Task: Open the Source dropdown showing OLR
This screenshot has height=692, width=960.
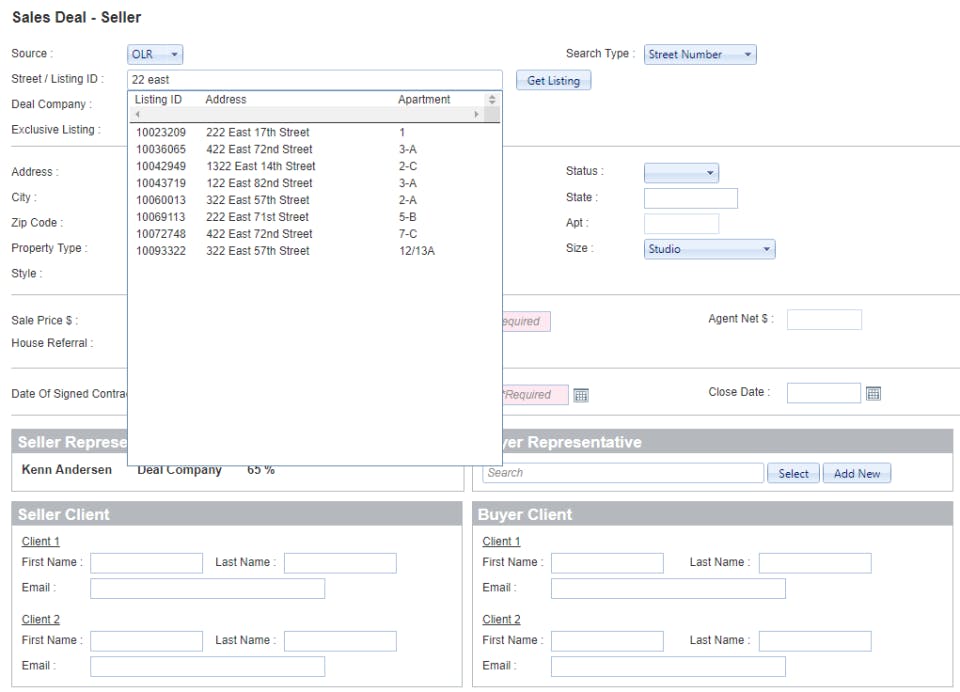Action: click(155, 55)
